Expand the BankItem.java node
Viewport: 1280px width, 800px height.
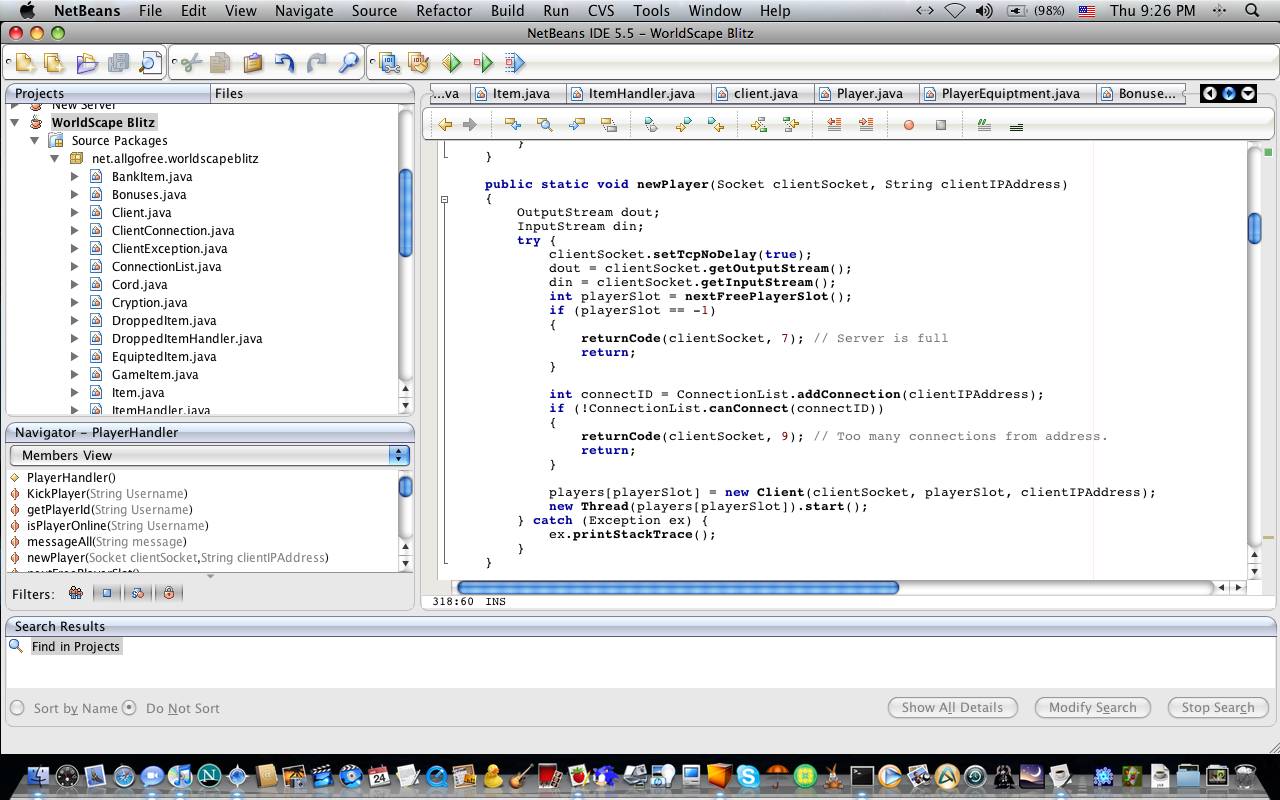[x=75, y=176]
